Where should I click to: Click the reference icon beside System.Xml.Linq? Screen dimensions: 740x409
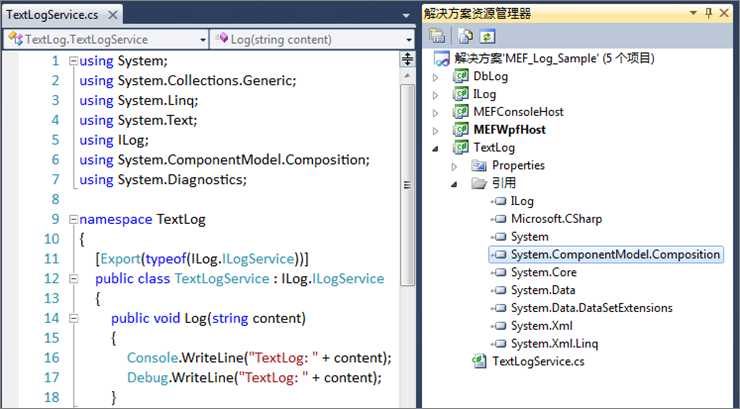499,344
